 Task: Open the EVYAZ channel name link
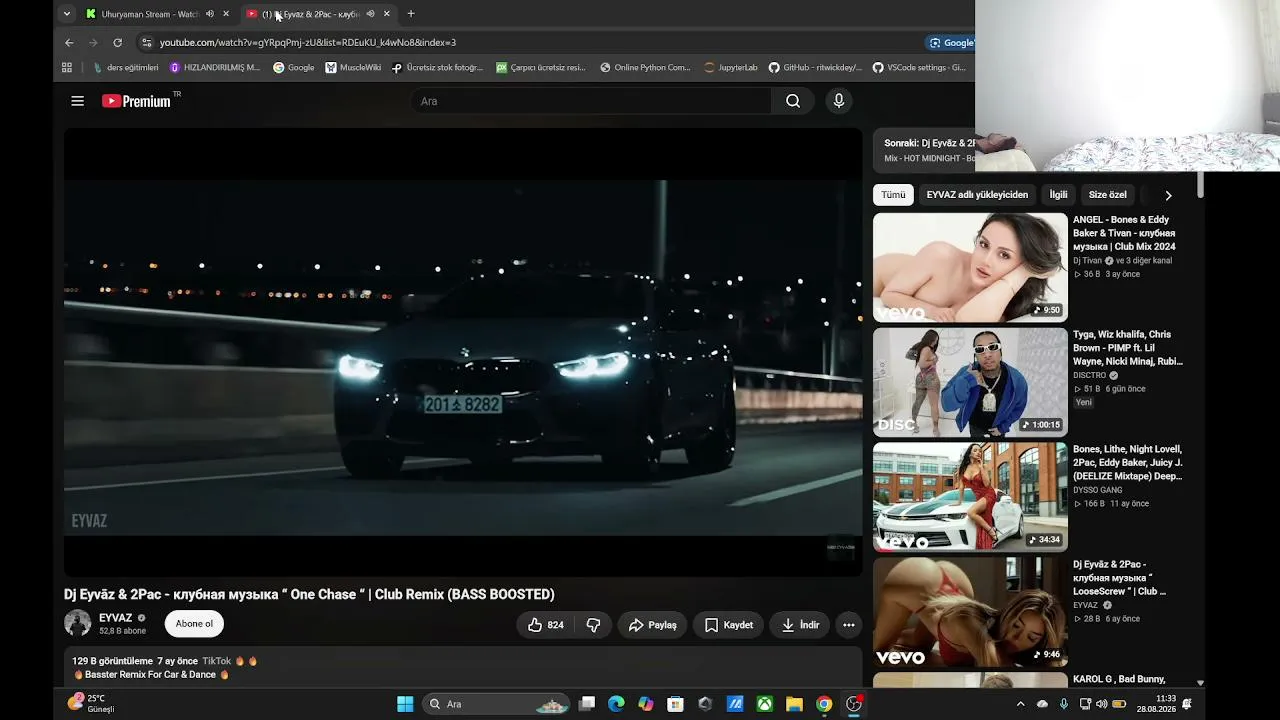(x=116, y=618)
